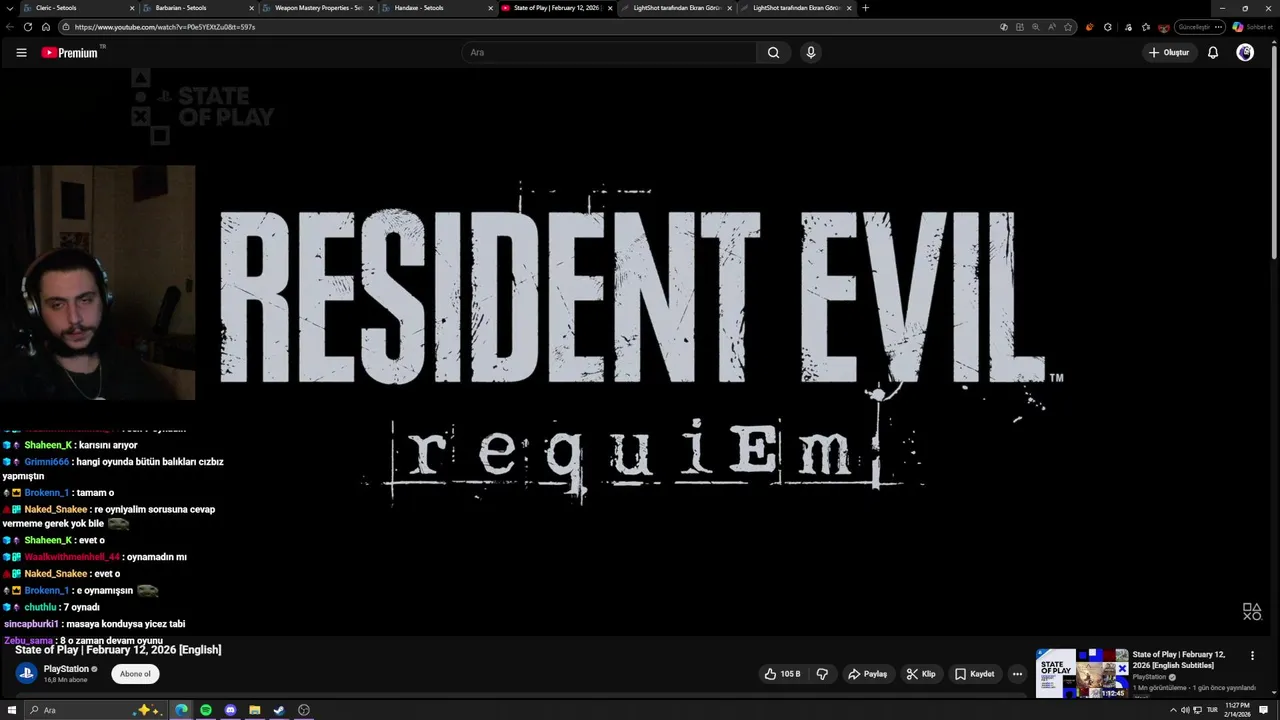Open YouTube notifications bell
This screenshot has width=1280, height=720.
click(1213, 52)
